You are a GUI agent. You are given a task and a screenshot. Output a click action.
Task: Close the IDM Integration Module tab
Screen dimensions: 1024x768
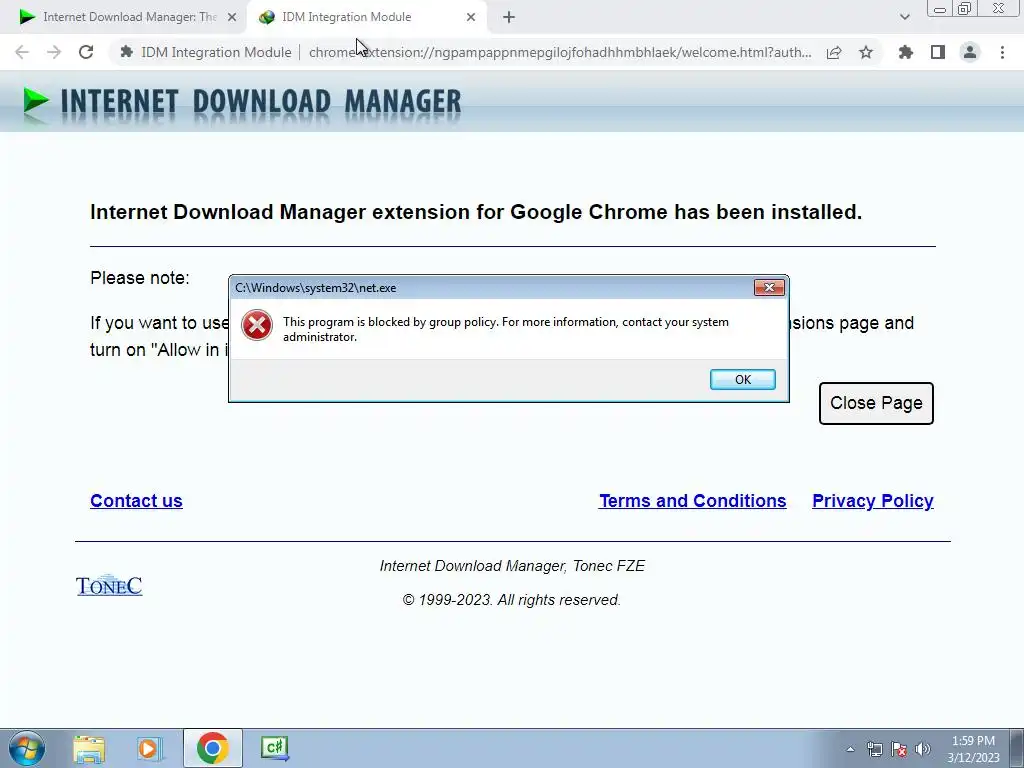pos(471,18)
